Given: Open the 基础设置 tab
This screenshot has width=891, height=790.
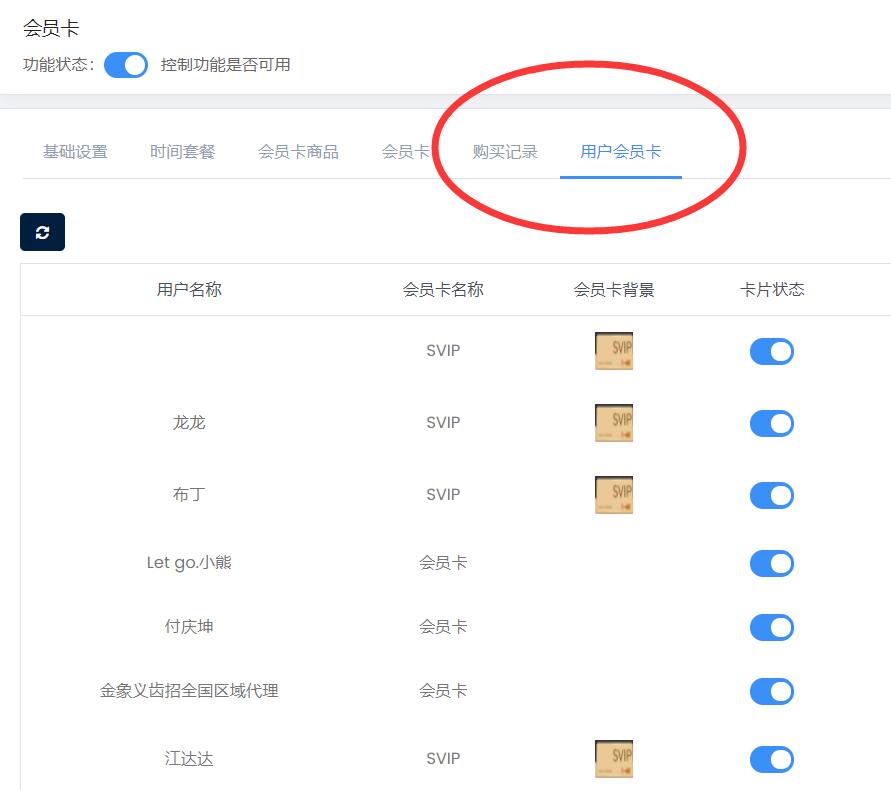Looking at the screenshot, I should point(75,152).
